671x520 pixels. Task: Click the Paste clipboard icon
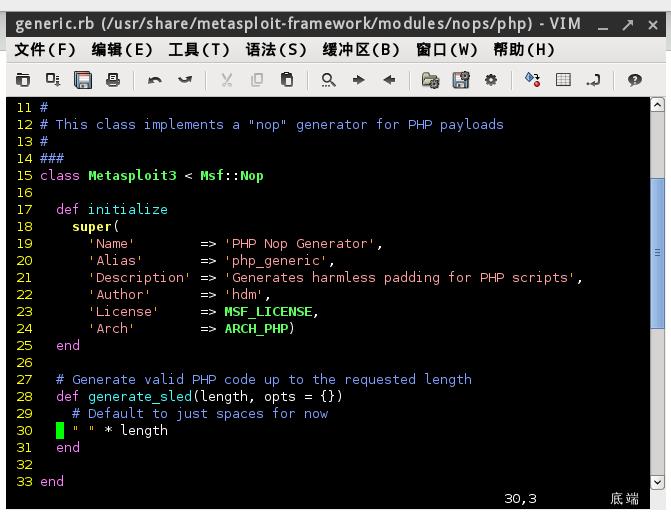tap(287, 80)
